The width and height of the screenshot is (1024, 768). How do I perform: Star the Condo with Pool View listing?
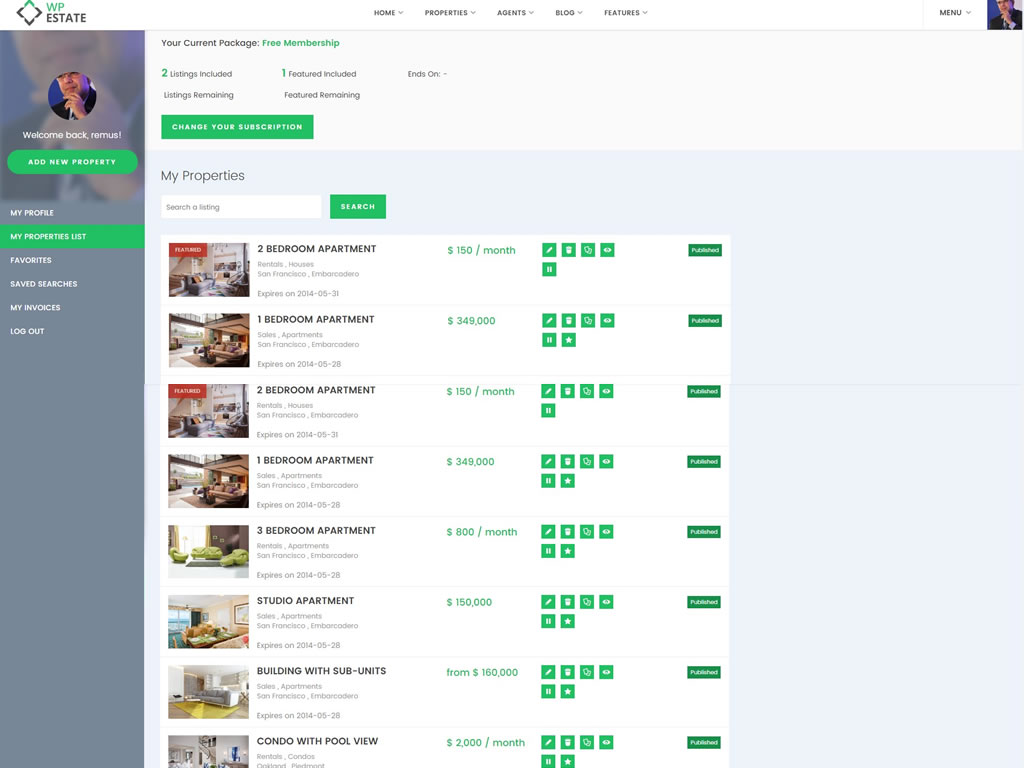[568, 761]
